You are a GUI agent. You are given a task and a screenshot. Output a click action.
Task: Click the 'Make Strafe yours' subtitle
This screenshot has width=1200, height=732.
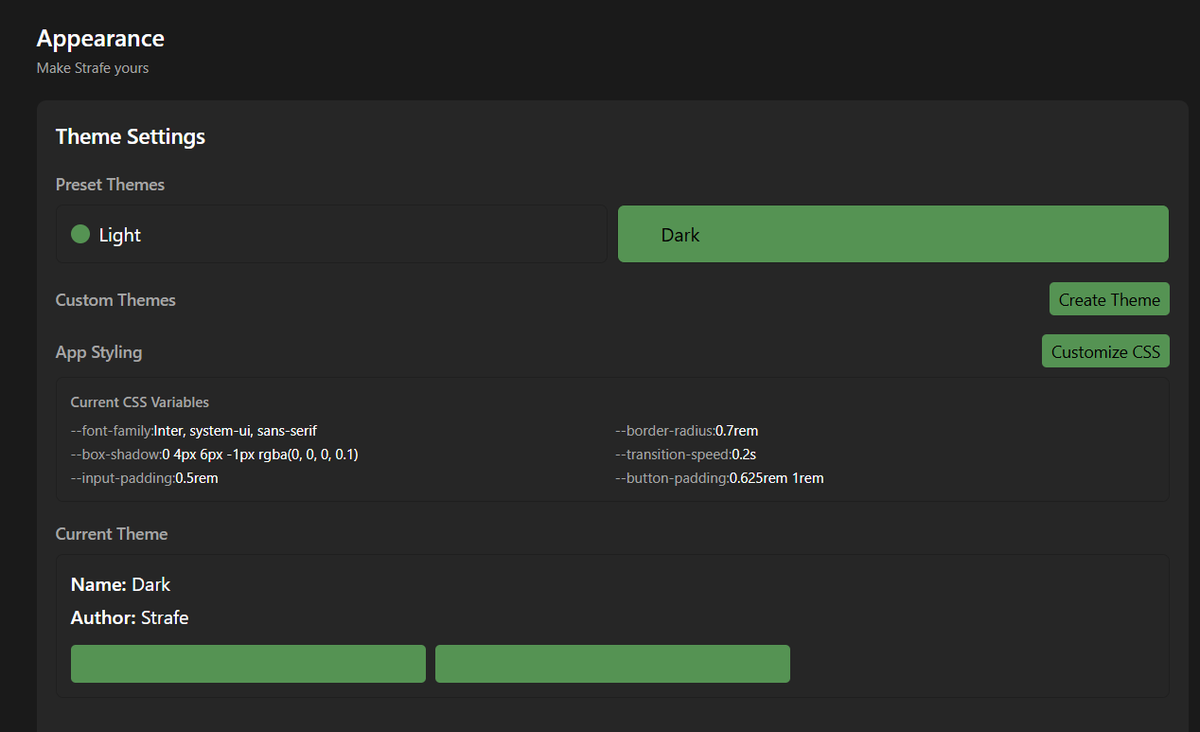point(93,68)
